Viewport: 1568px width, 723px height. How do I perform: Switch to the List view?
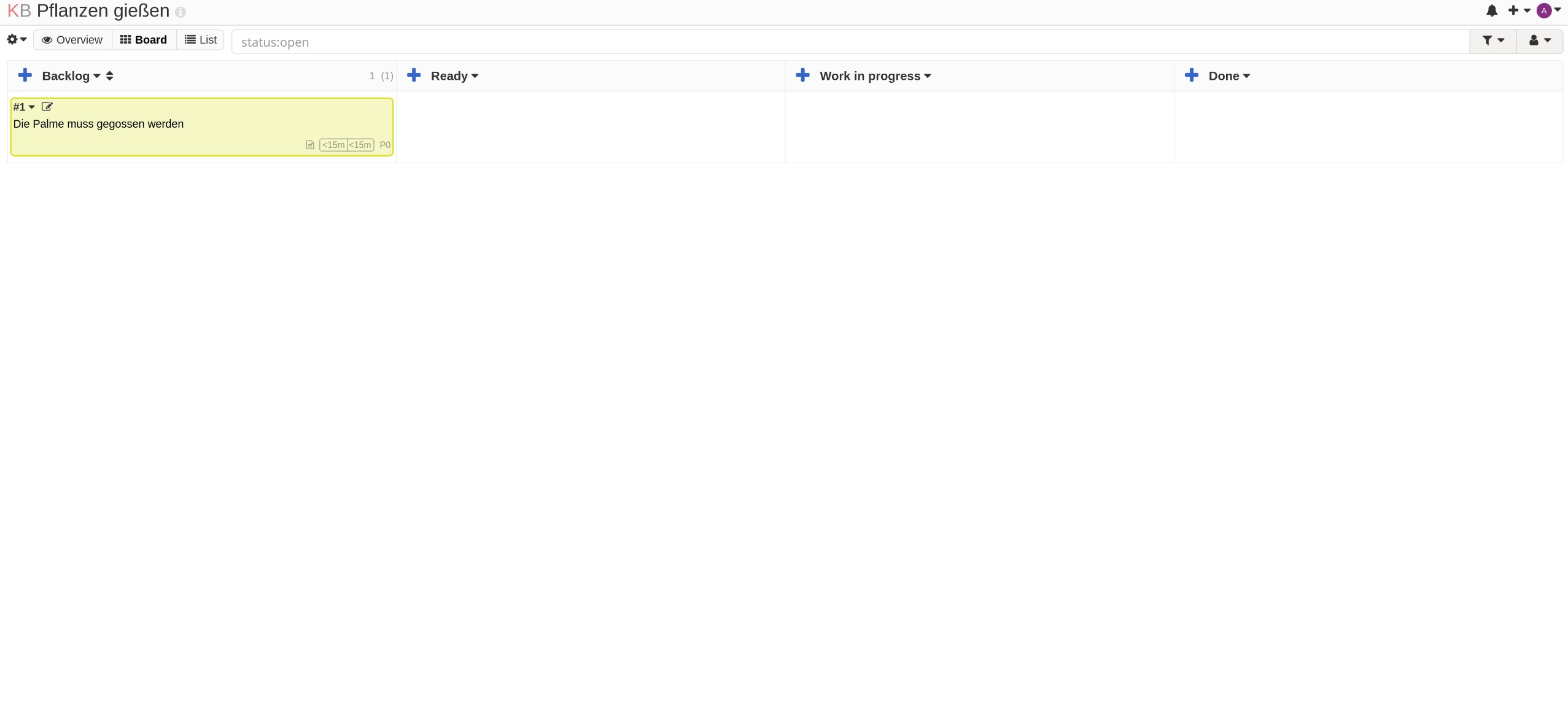coord(201,40)
